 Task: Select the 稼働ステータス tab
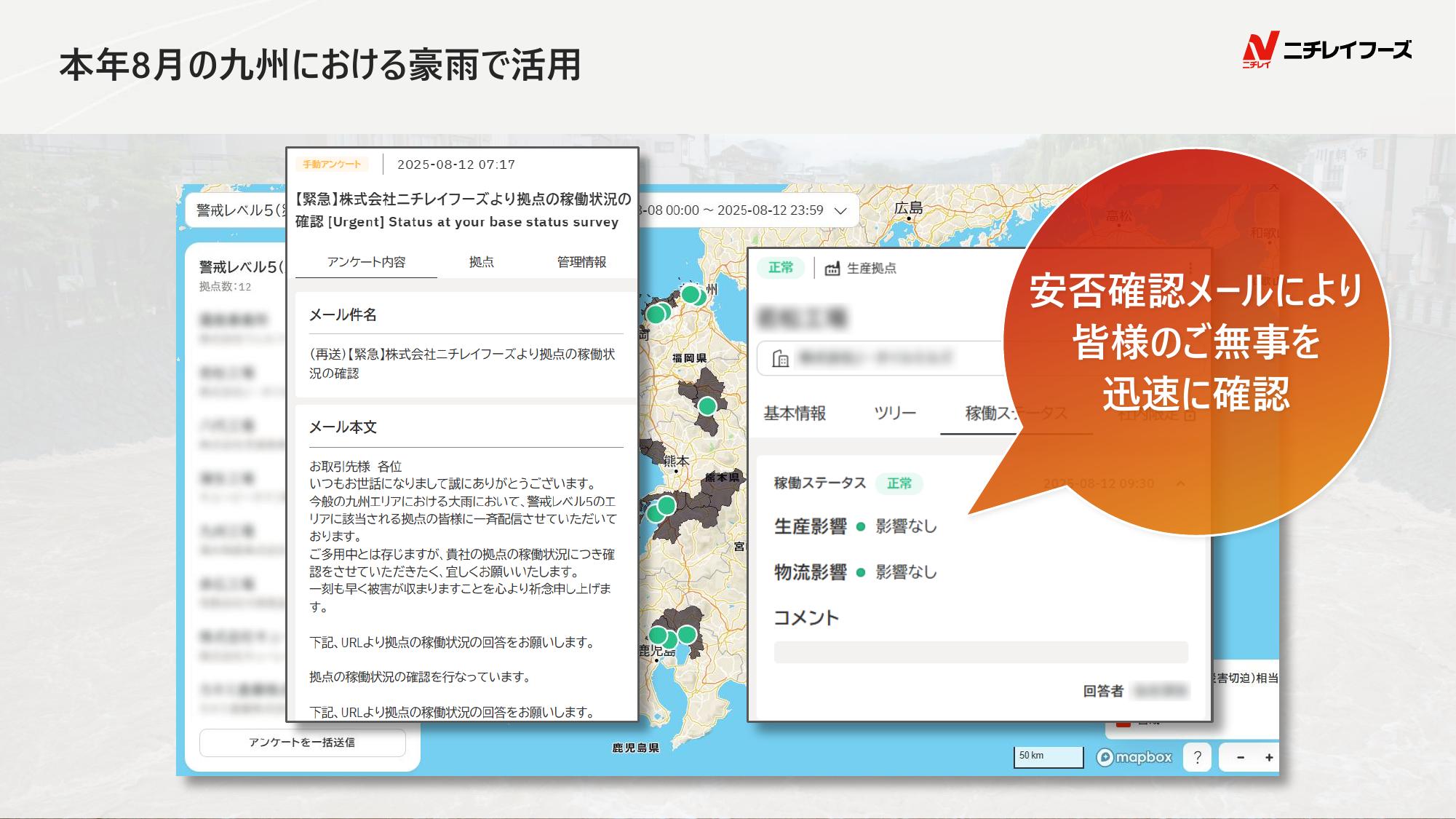click(x=1016, y=414)
